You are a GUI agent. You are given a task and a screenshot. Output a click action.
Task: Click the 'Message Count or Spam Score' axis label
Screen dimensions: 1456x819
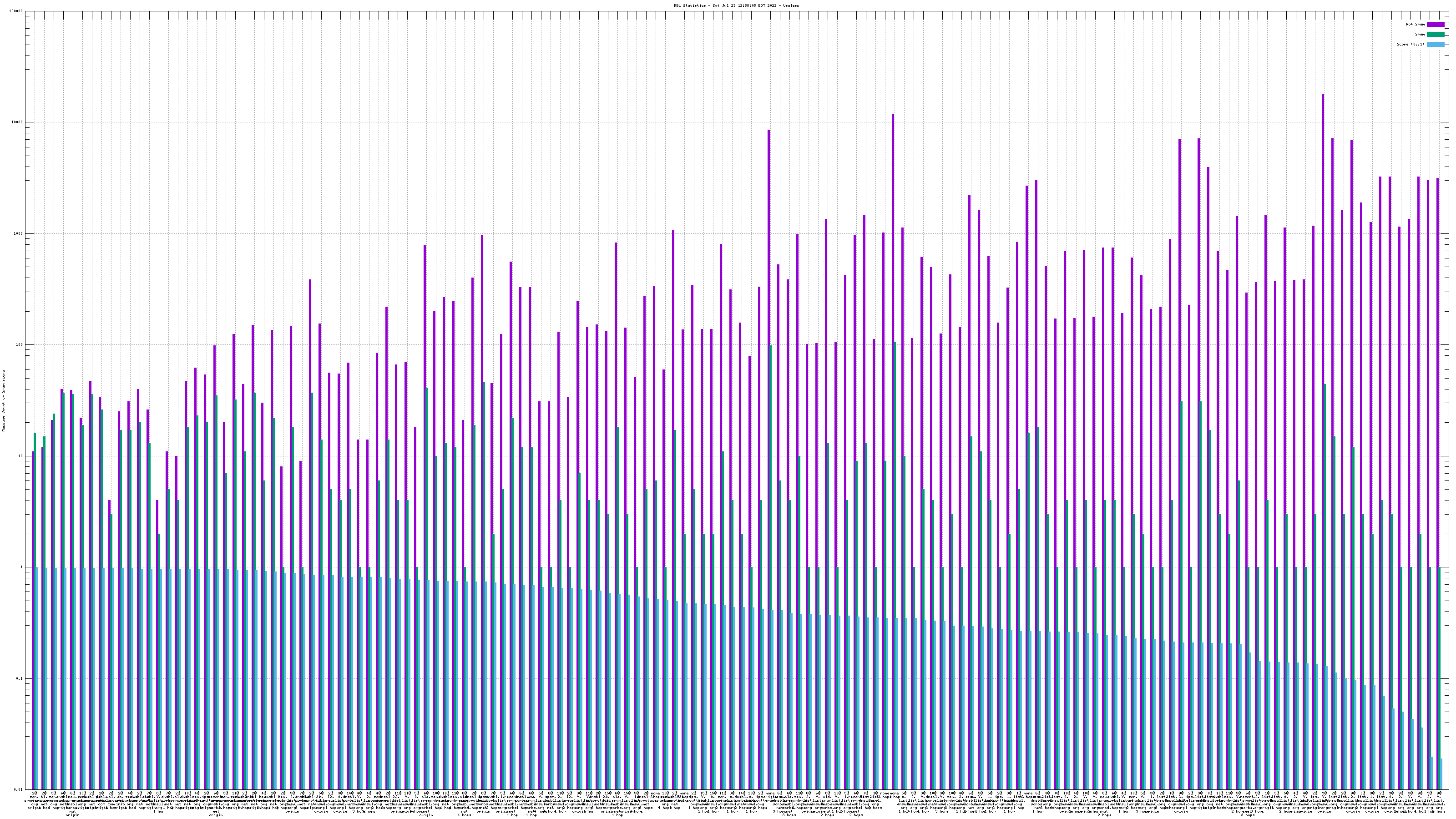(x=3, y=401)
